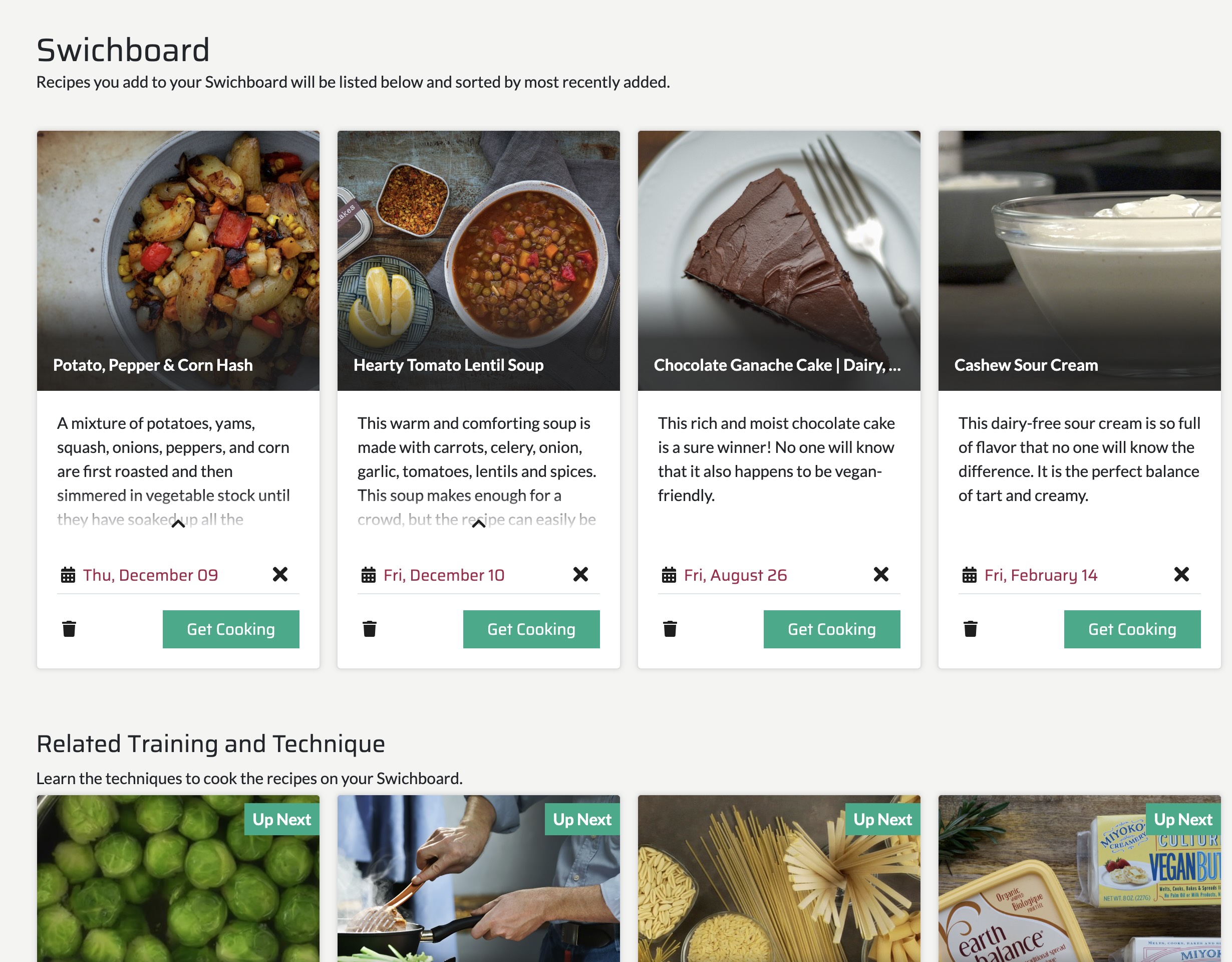Image resolution: width=1232 pixels, height=962 pixels.
Task: Clear the Fri, February 14 date
Action: [1181, 574]
